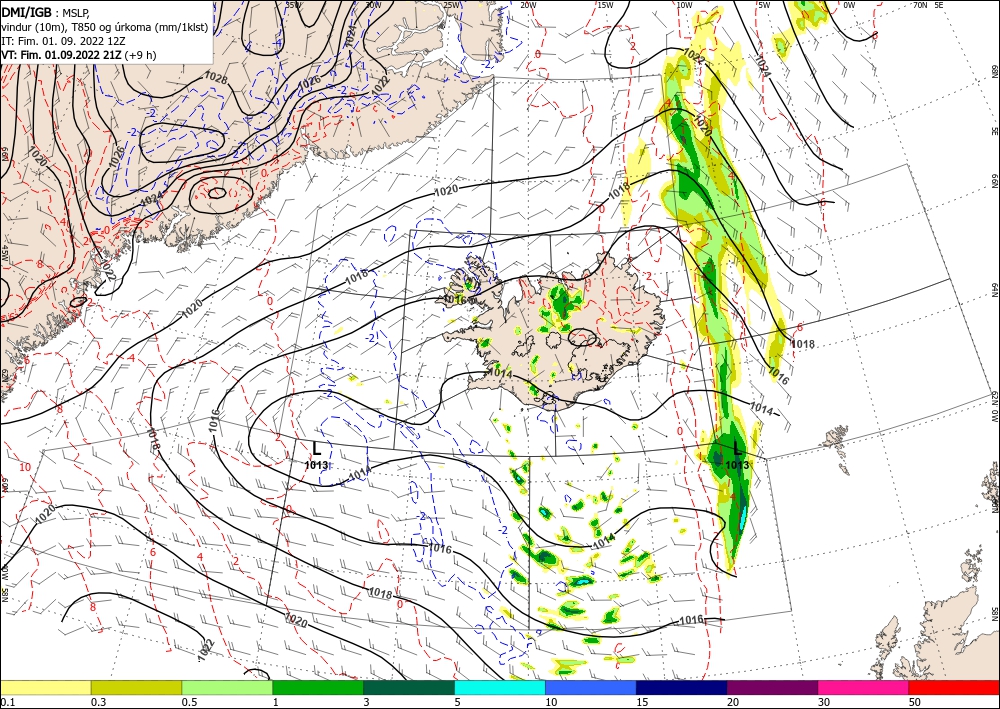Screen dimensions: 1000x709
Task: Click the '1013' value below the western L
Action: 316,465
